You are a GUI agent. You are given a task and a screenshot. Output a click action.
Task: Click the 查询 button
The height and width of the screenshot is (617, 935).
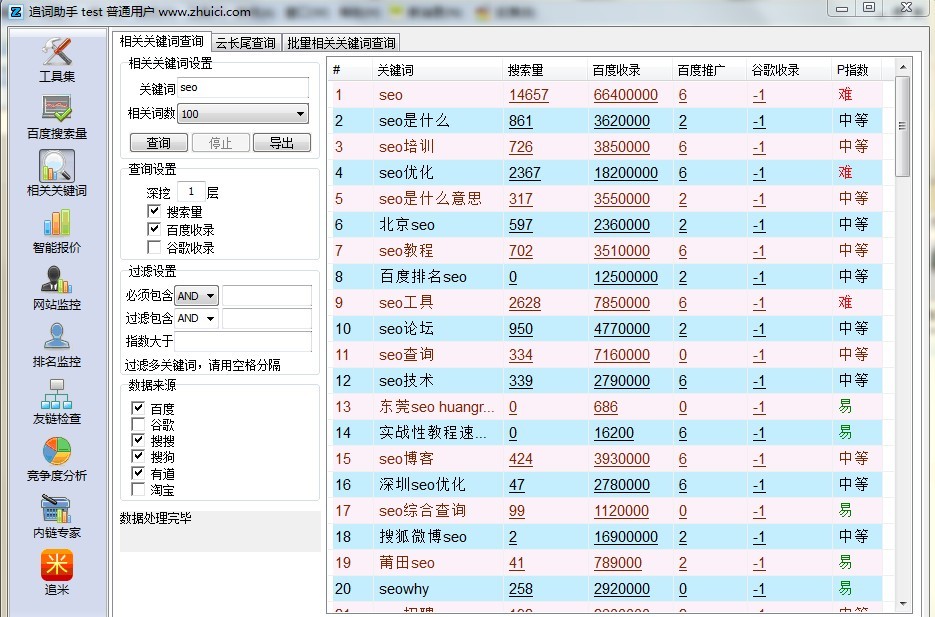click(158, 143)
